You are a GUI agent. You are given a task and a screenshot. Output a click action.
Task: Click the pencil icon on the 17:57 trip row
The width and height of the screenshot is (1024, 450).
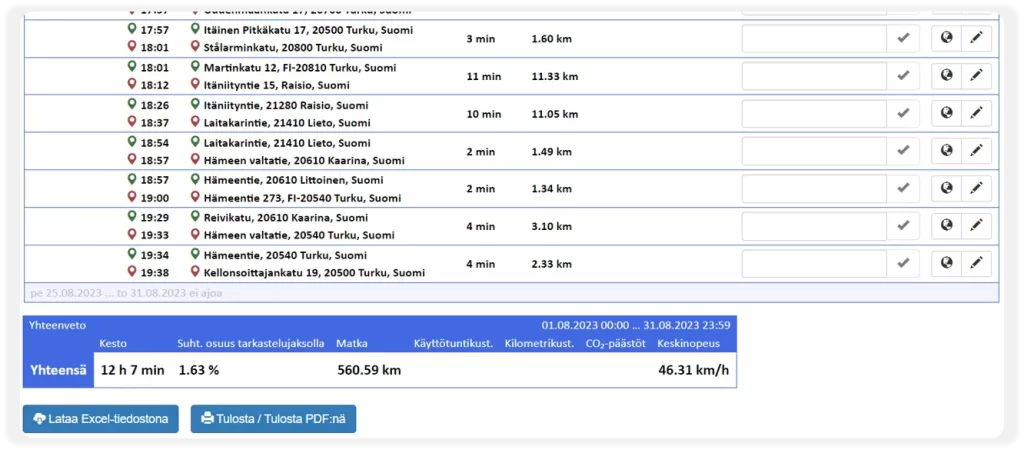pyautogui.click(x=976, y=39)
